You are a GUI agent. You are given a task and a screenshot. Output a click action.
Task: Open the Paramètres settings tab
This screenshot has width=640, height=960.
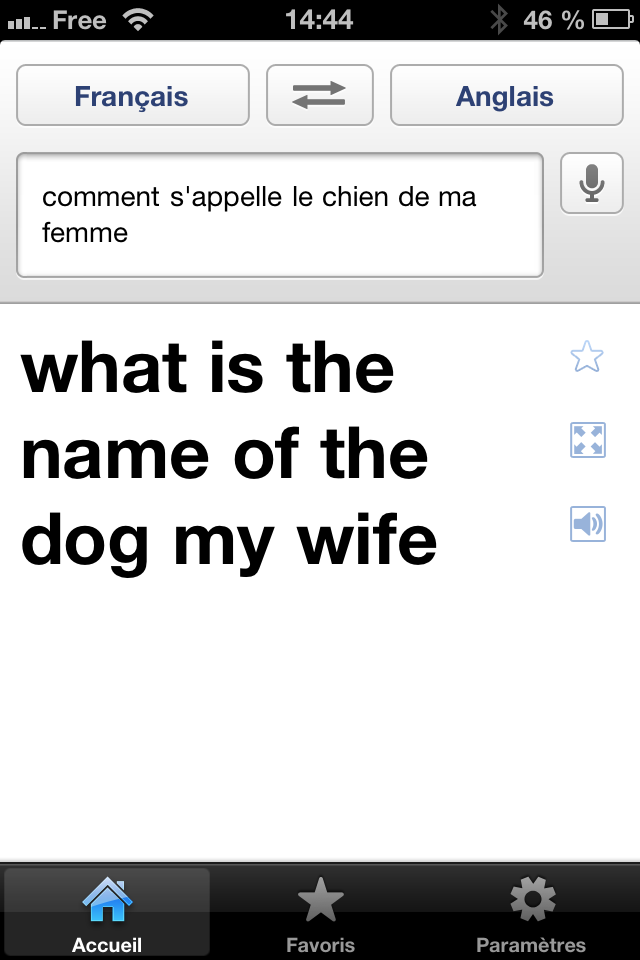coord(532,913)
